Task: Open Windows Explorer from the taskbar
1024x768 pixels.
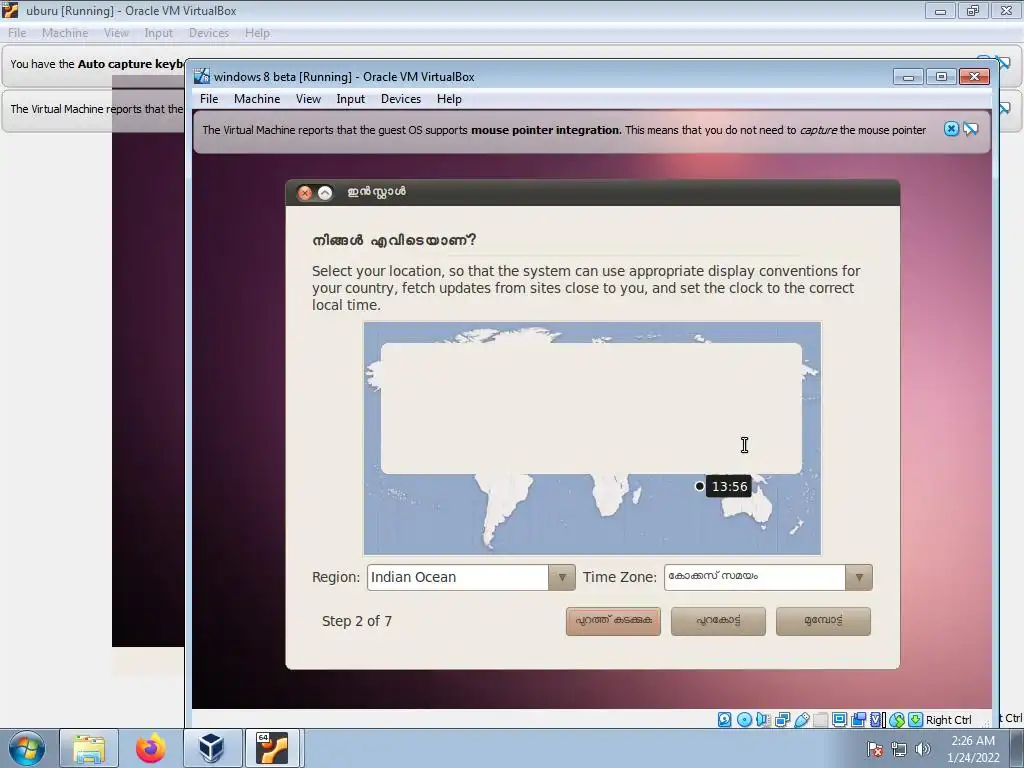Action: [x=89, y=748]
